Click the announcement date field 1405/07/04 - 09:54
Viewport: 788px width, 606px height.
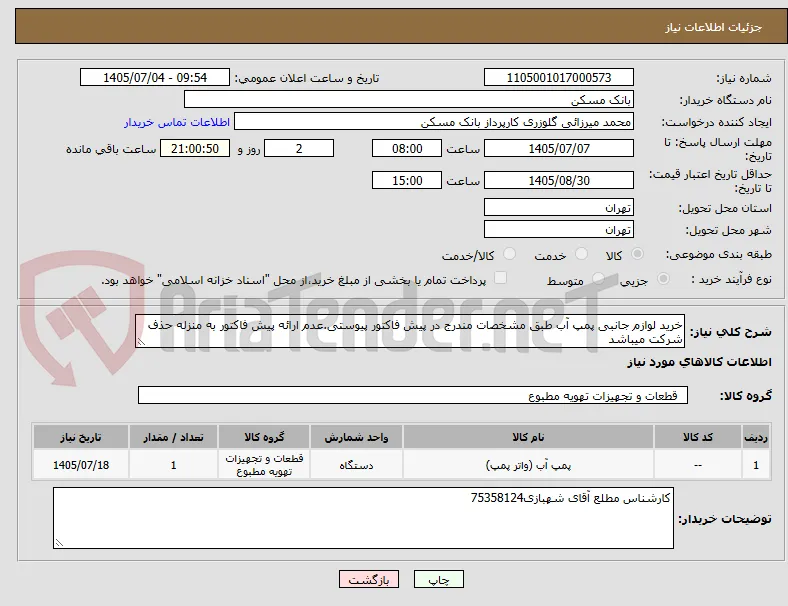(x=155, y=77)
